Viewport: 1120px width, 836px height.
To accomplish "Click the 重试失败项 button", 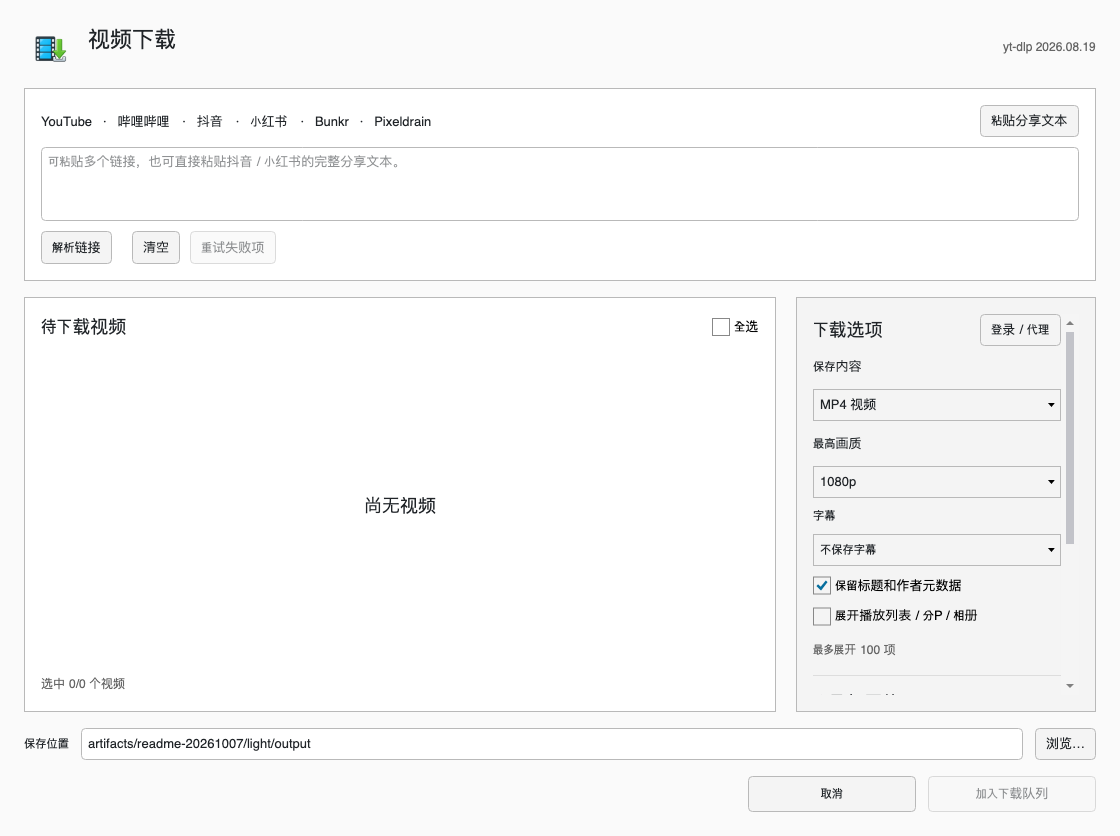I will (x=233, y=247).
